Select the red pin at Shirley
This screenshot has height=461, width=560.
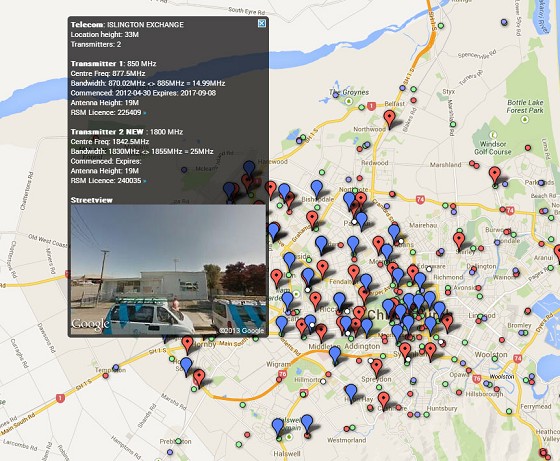(x=459, y=241)
